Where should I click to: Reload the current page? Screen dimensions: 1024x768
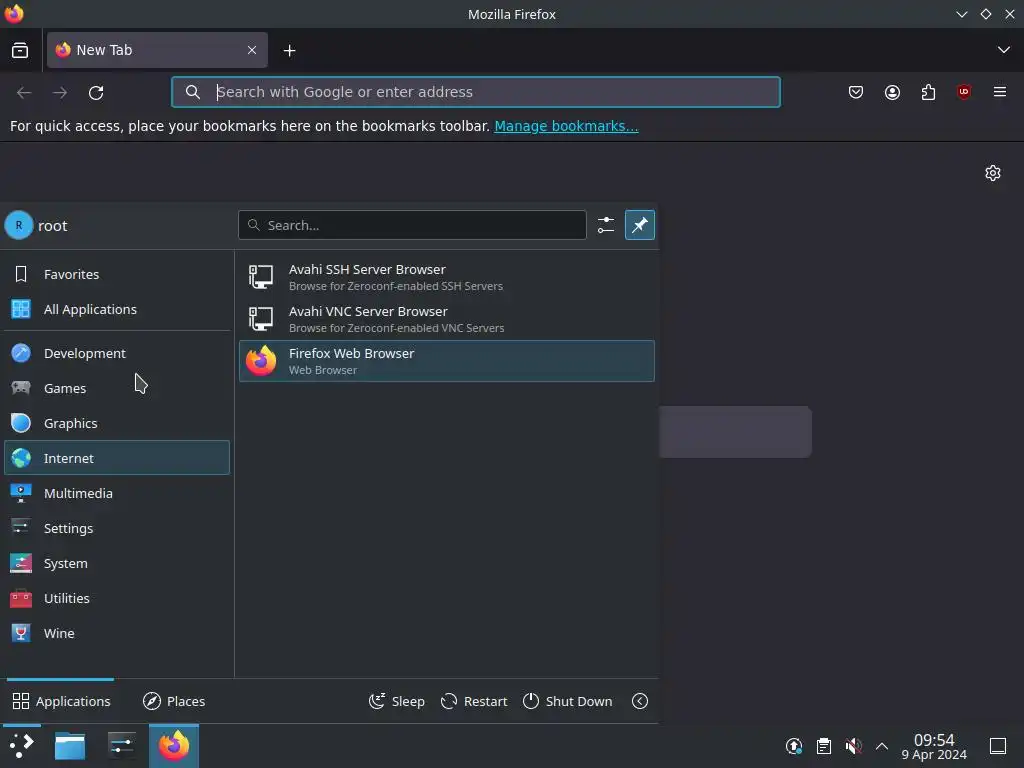tap(96, 93)
